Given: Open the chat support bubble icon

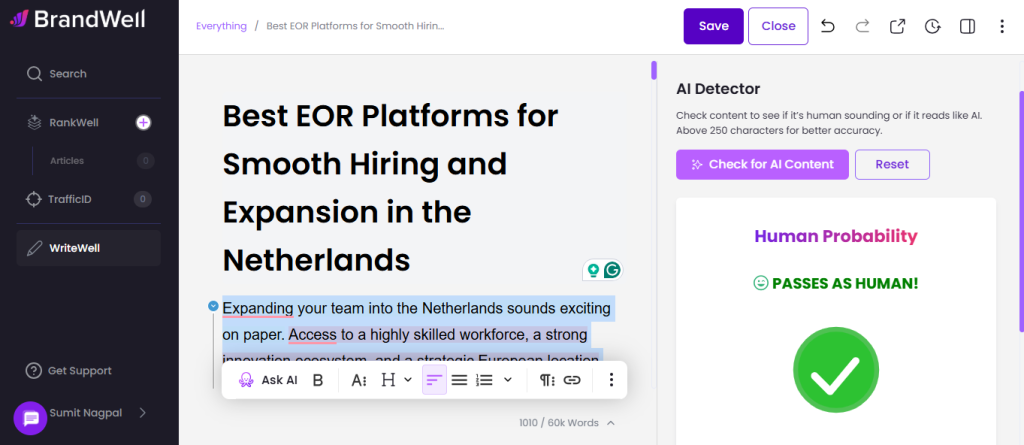Looking at the screenshot, I should point(30,418).
